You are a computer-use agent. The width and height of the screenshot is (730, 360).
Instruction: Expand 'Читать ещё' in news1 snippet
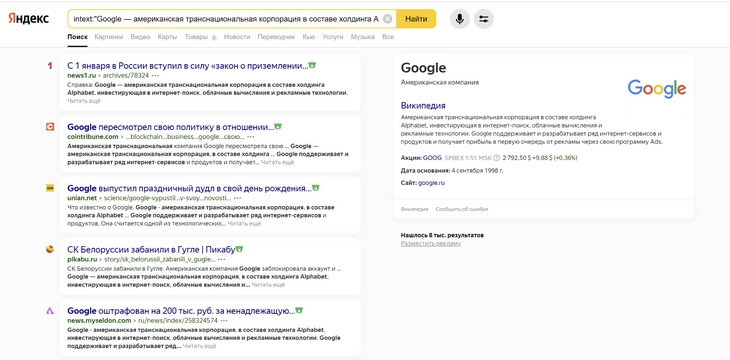(84, 101)
